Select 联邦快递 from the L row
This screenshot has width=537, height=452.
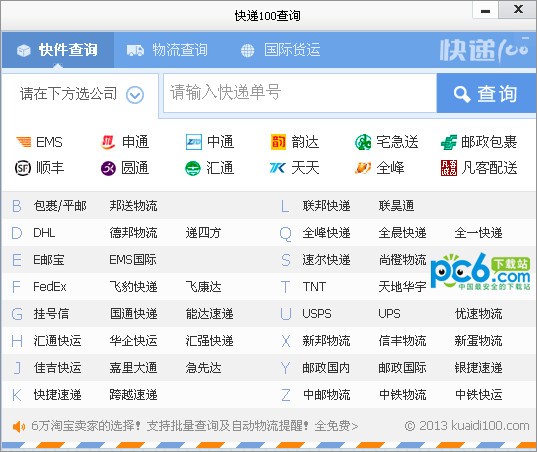point(326,206)
